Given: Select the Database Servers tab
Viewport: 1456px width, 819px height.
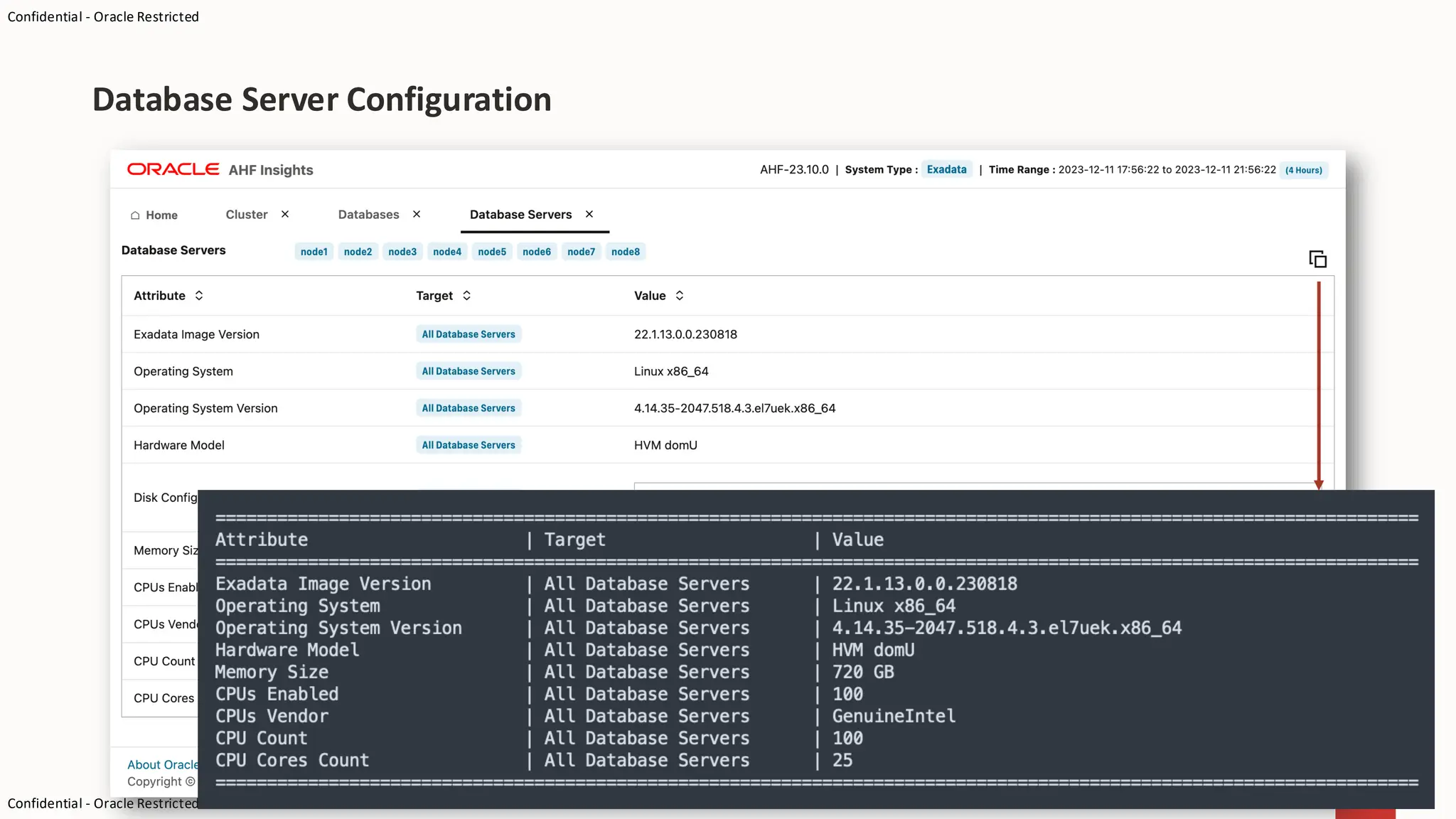Looking at the screenshot, I should coord(521,215).
